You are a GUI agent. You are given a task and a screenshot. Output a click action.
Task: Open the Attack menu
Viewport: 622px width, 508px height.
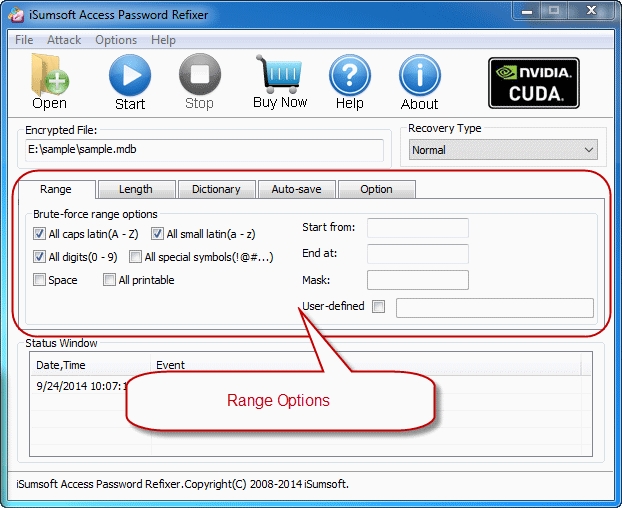click(x=64, y=40)
